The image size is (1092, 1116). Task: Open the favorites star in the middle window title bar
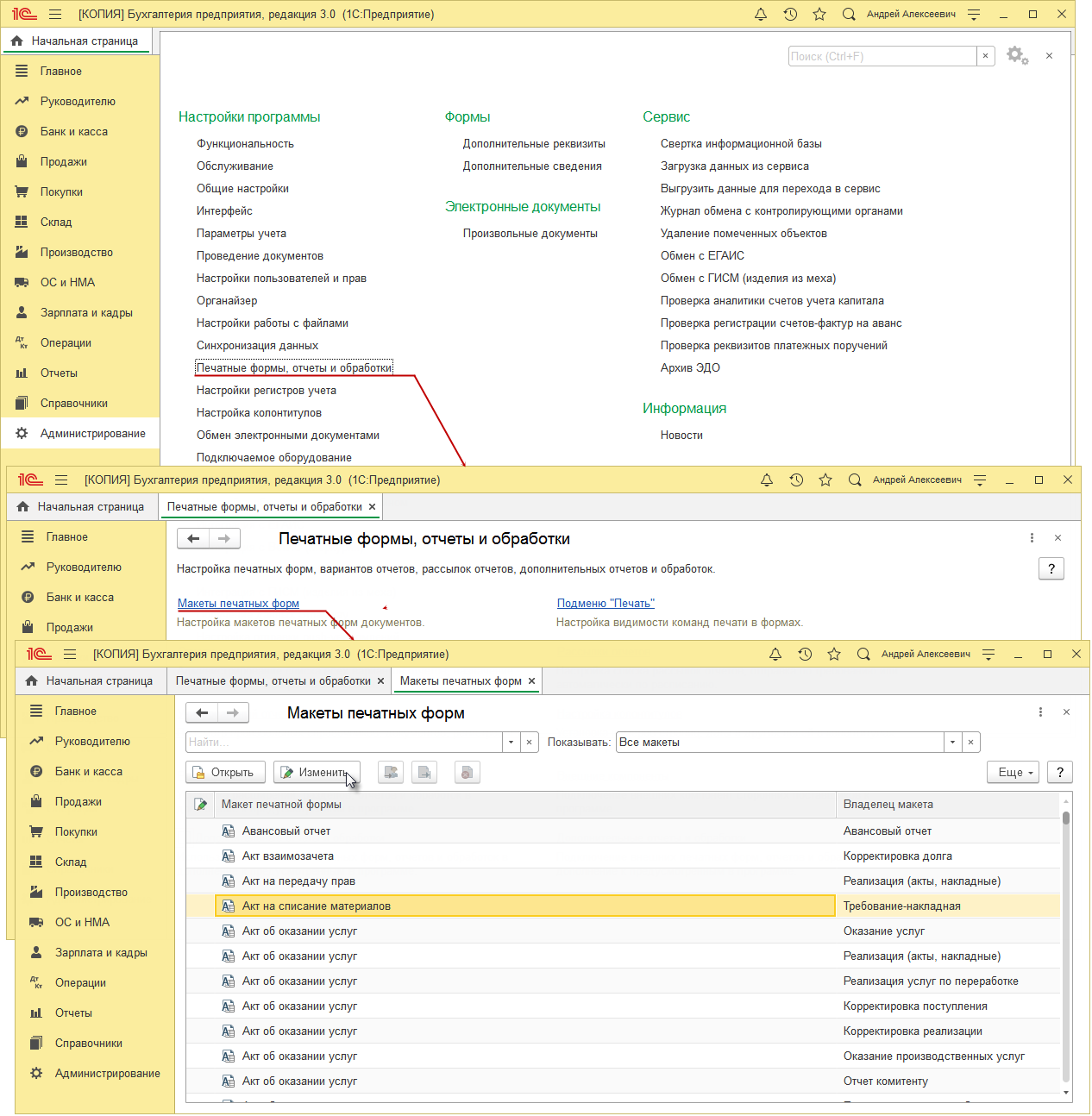pos(825,480)
